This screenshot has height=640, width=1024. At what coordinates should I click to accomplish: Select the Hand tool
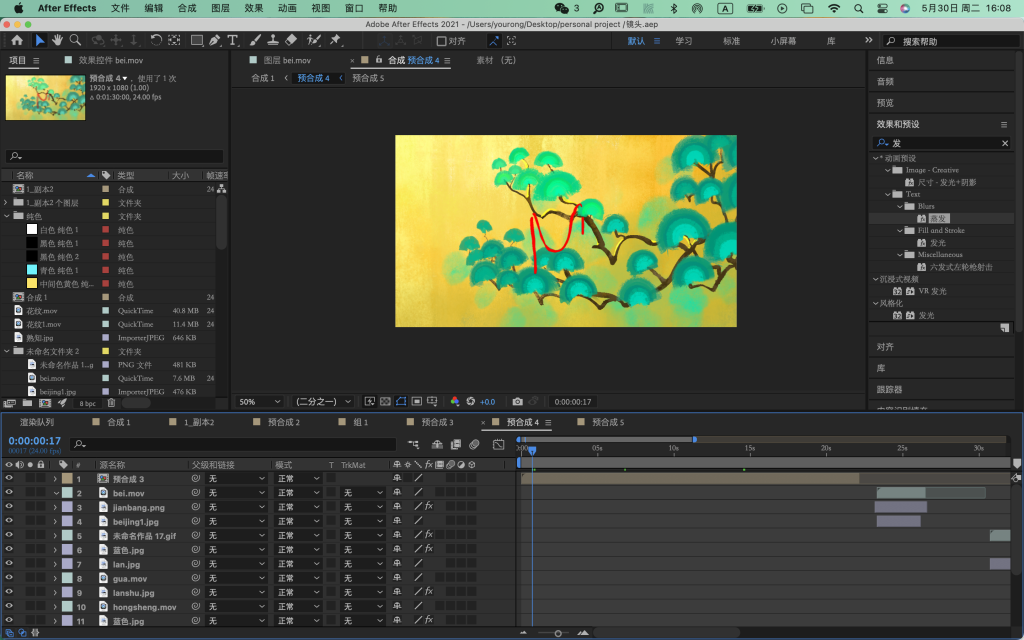(57, 40)
